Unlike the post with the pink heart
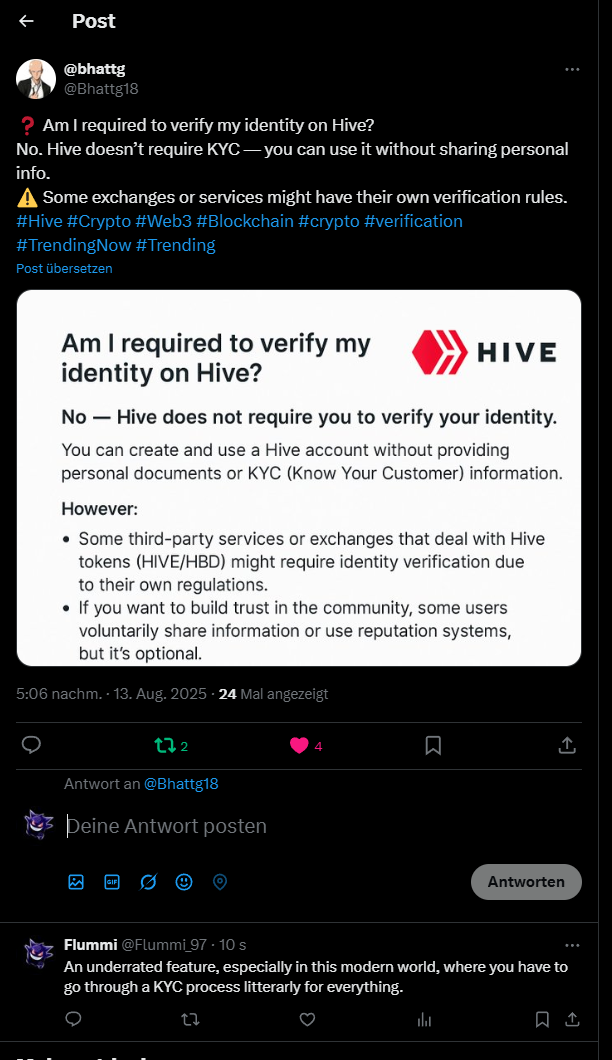Viewport: 612px width, 1060px height. pos(299,745)
